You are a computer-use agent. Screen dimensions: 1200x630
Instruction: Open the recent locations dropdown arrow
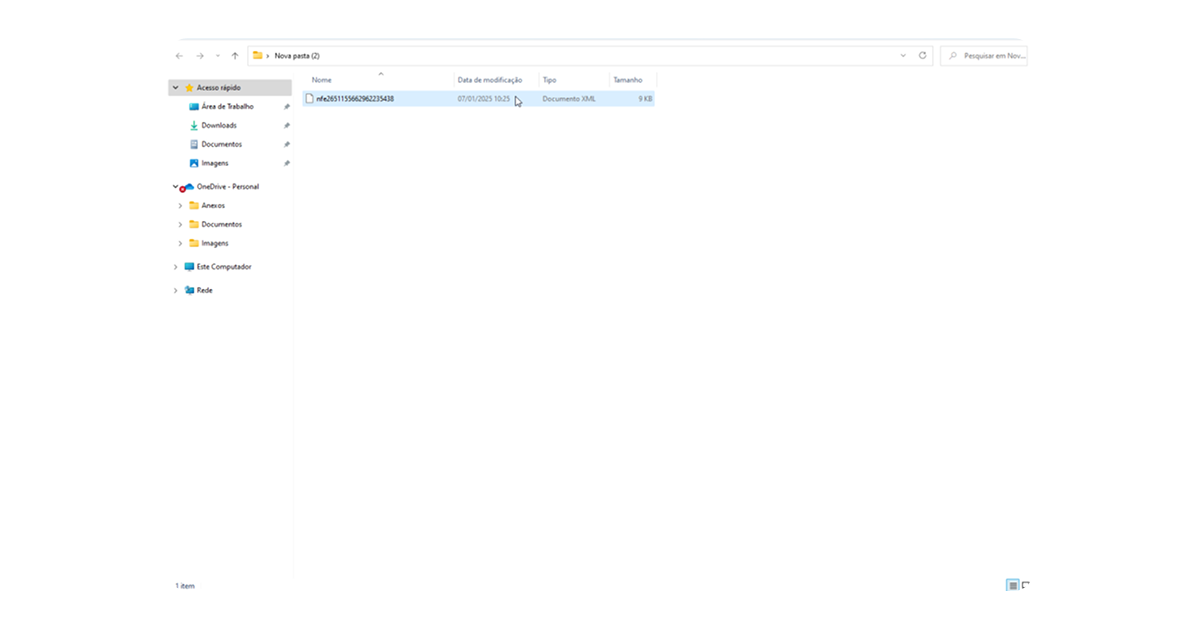pyautogui.click(x=218, y=56)
